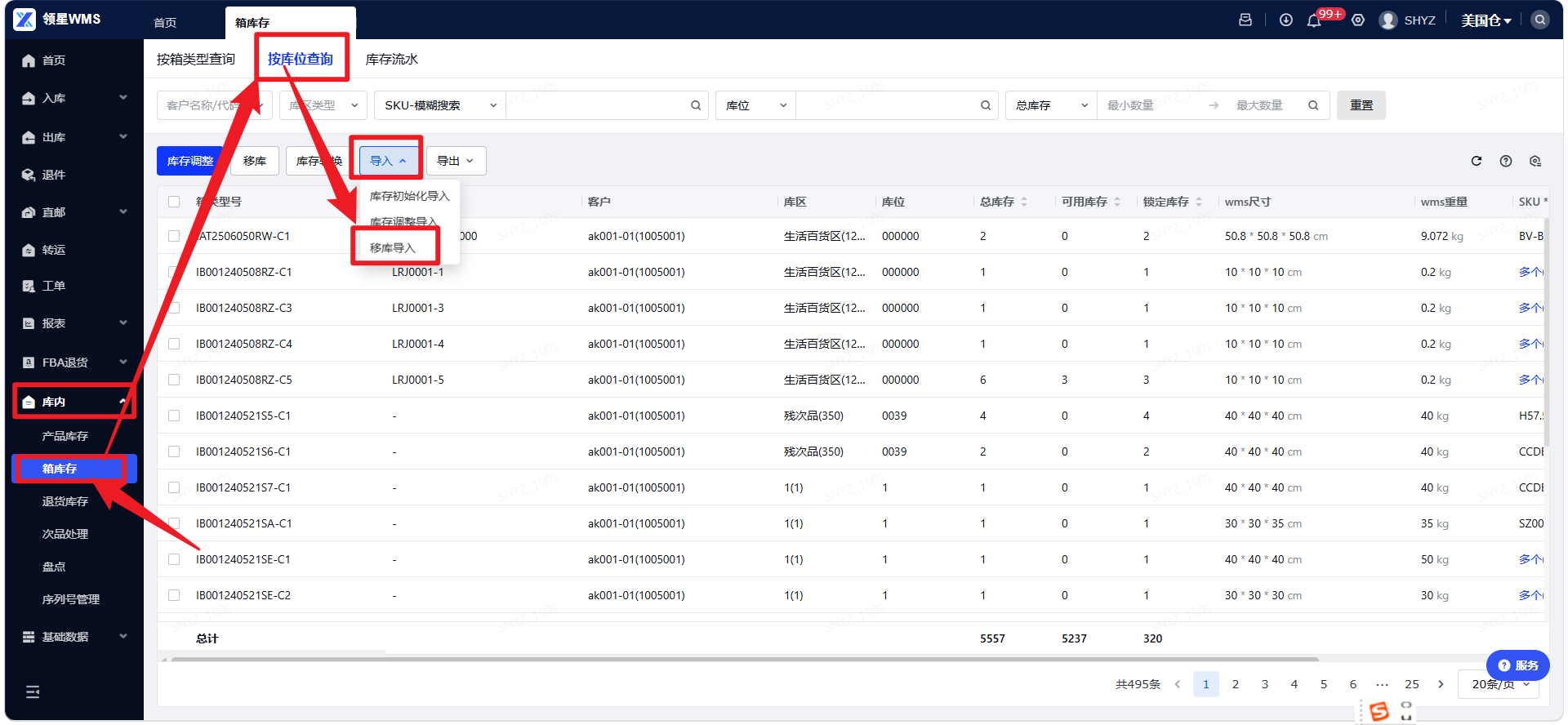The width and height of the screenshot is (1568, 725).
Task: Open 首页 top tab
Action: [165, 23]
